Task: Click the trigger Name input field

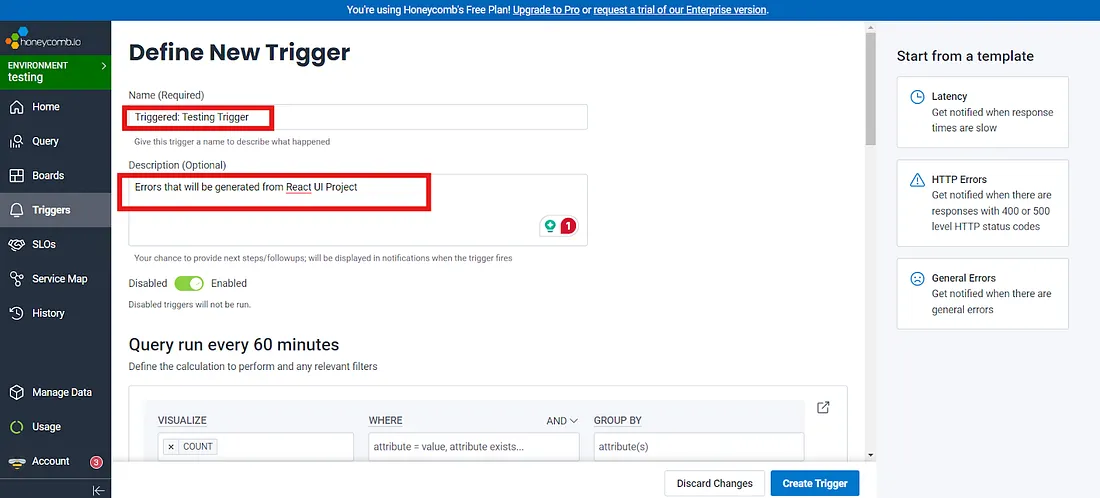Action: tap(420, 117)
